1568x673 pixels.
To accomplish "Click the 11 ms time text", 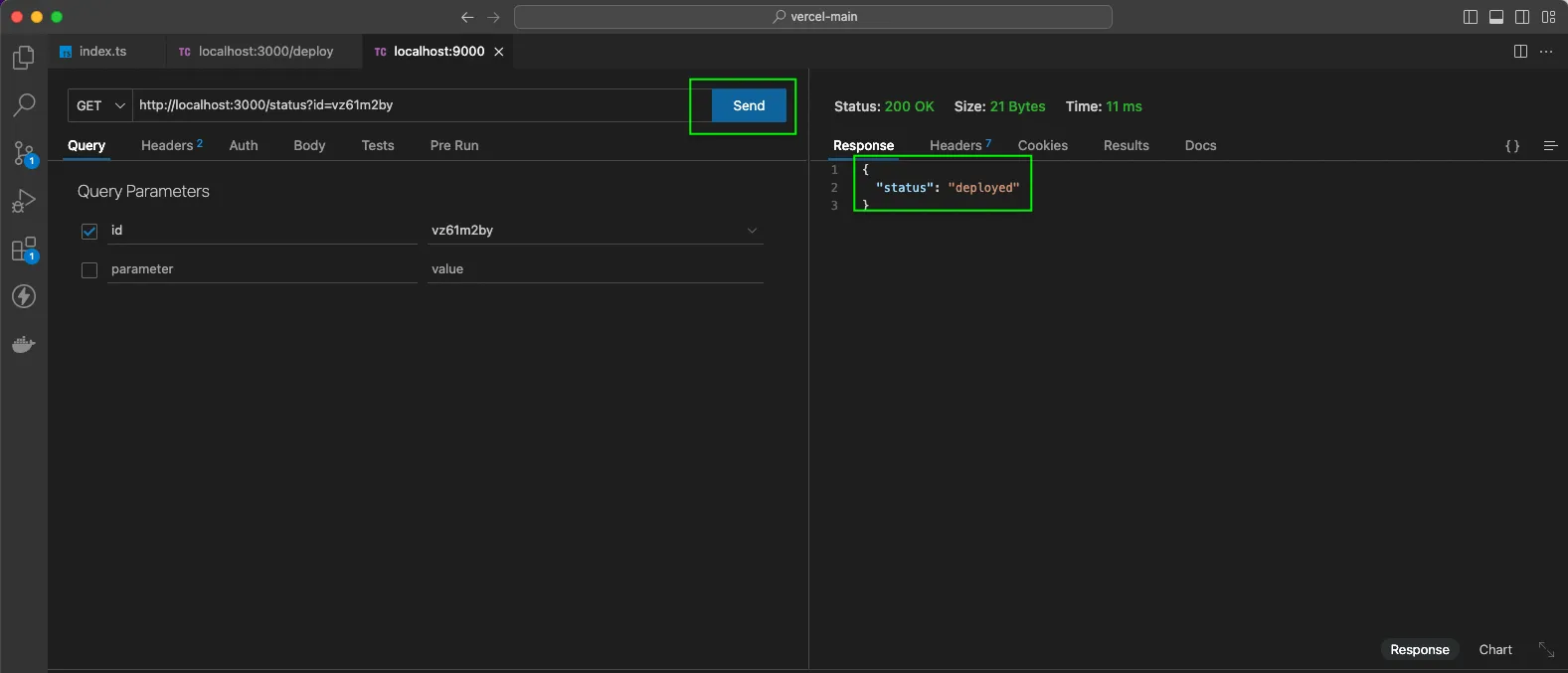I will 1124,106.
